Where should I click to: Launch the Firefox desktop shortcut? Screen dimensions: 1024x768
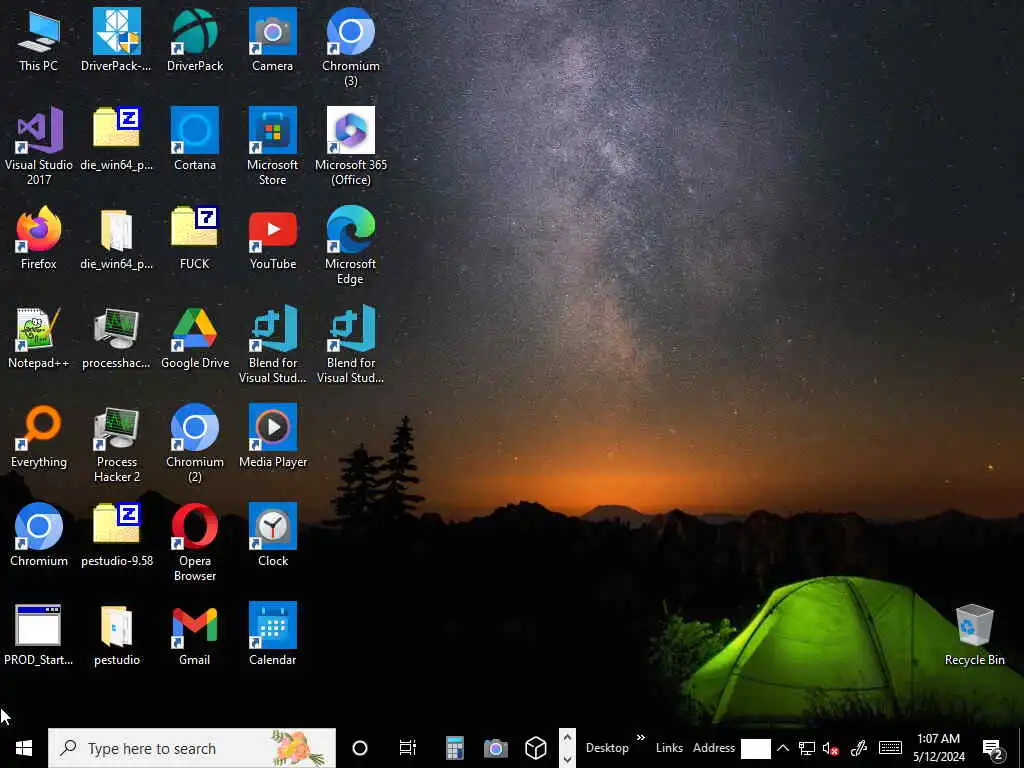pyautogui.click(x=39, y=238)
